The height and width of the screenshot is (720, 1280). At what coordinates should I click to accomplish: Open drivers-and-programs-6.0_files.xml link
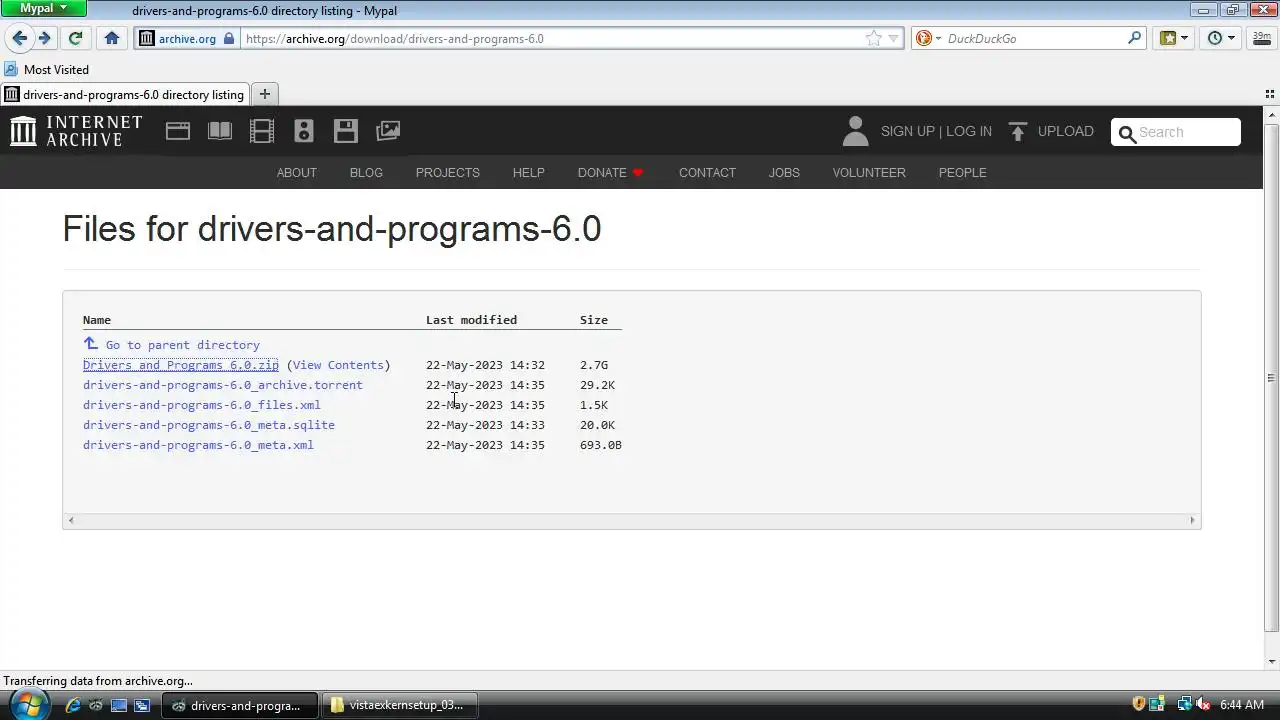tap(202, 405)
